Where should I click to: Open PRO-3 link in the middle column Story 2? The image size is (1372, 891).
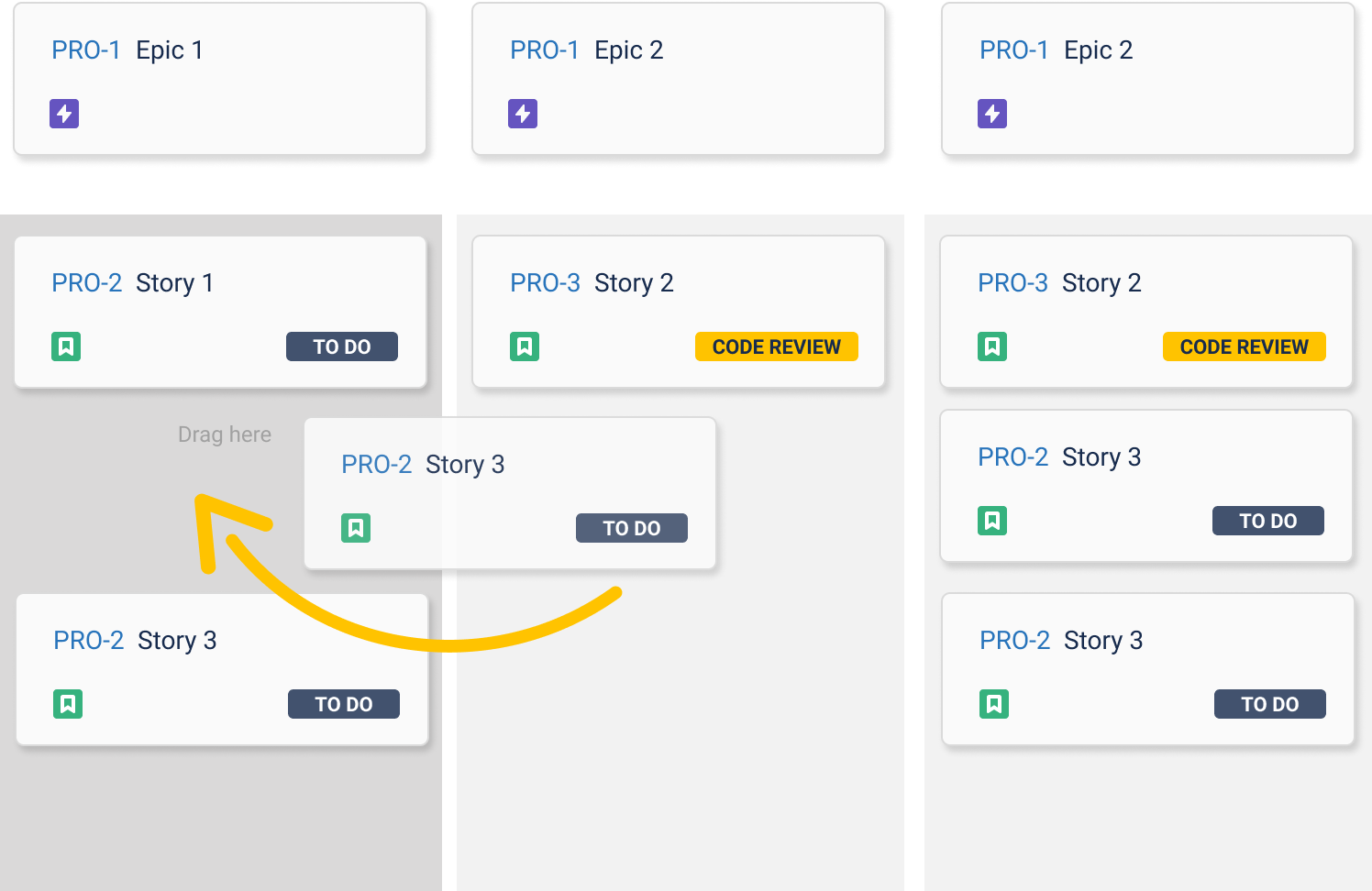546,283
